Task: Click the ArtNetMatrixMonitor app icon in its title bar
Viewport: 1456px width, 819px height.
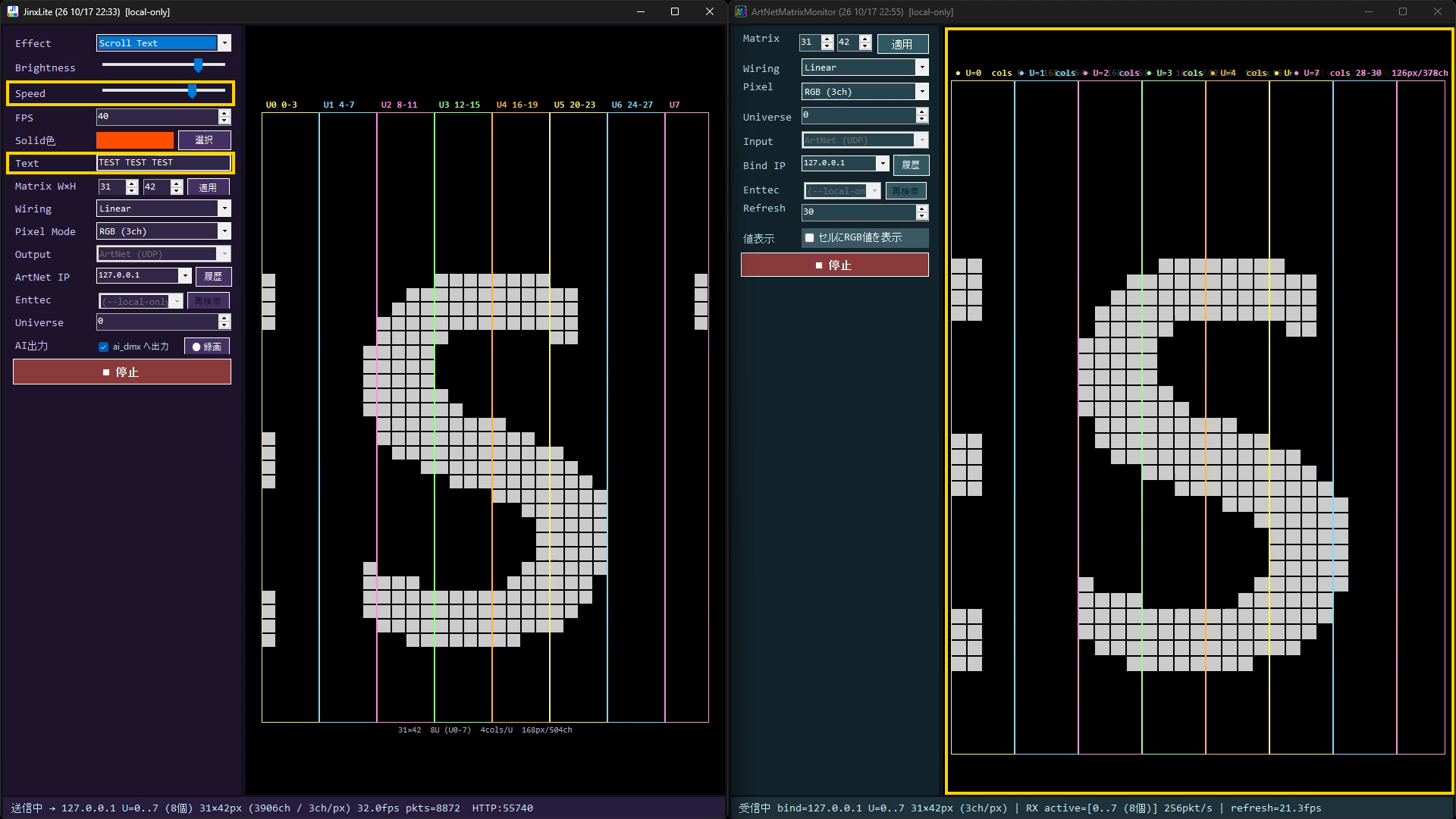Action: click(741, 11)
